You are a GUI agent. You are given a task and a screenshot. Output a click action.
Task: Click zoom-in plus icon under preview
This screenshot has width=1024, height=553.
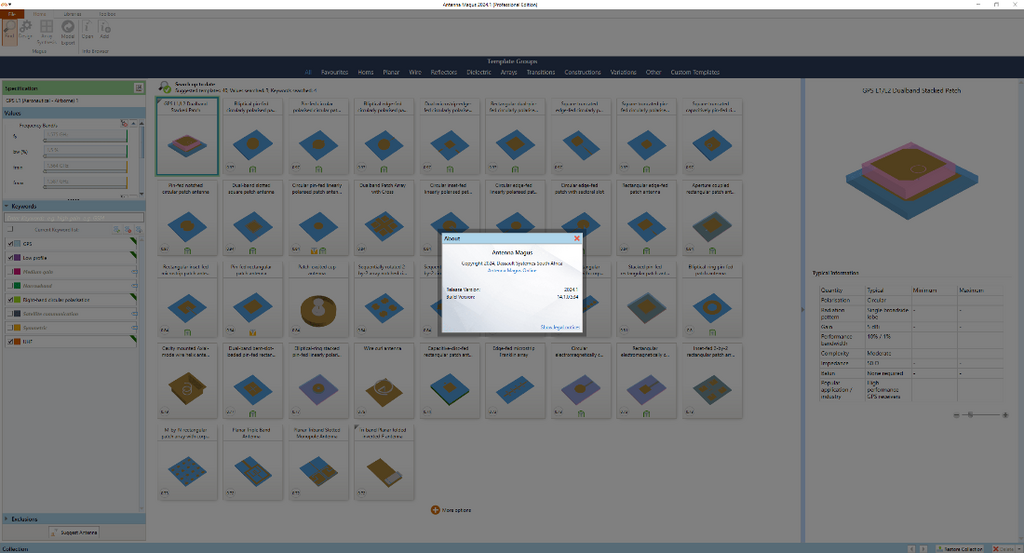click(x=1005, y=415)
